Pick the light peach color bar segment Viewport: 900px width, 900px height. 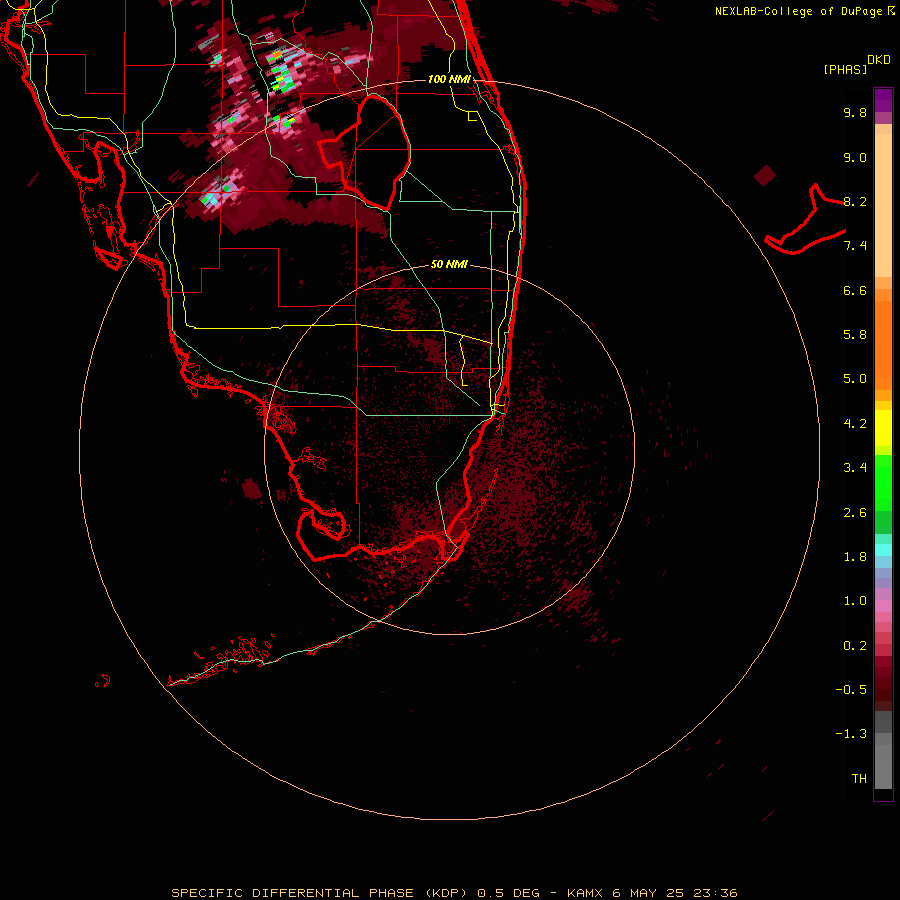click(x=883, y=205)
